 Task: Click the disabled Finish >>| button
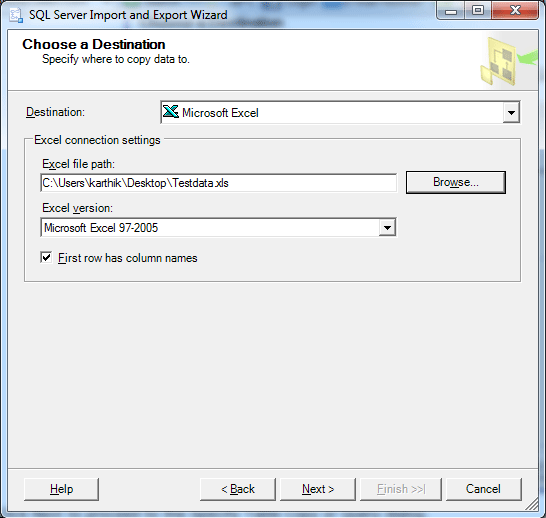tap(401, 489)
